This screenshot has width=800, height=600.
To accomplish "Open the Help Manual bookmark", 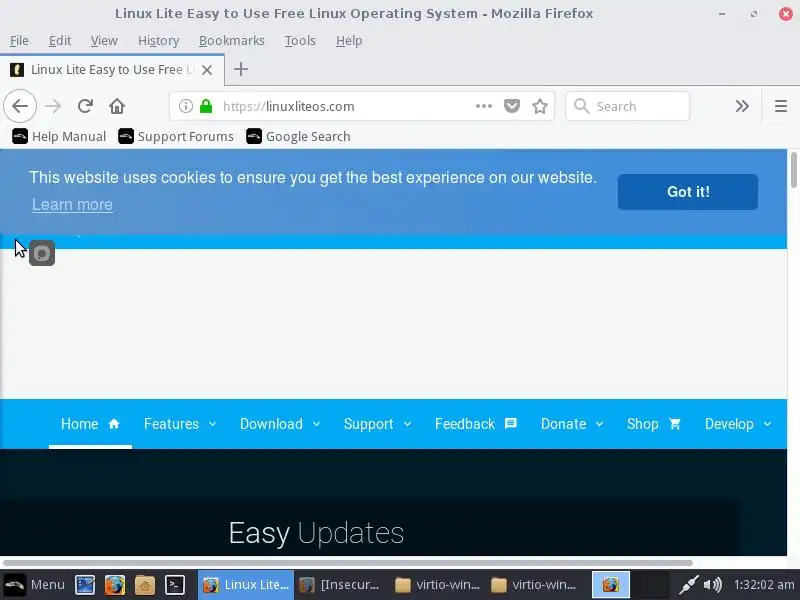I will coord(59,136).
